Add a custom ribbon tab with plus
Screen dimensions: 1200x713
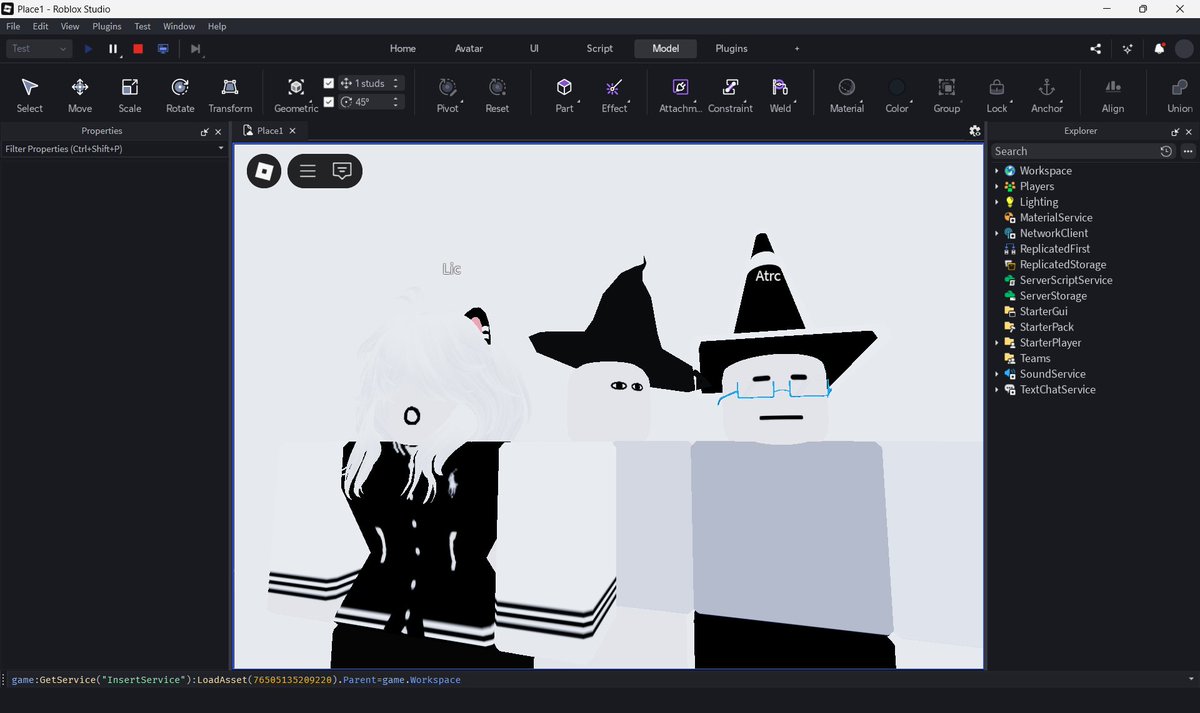pyautogui.click(x=797, y=48)
